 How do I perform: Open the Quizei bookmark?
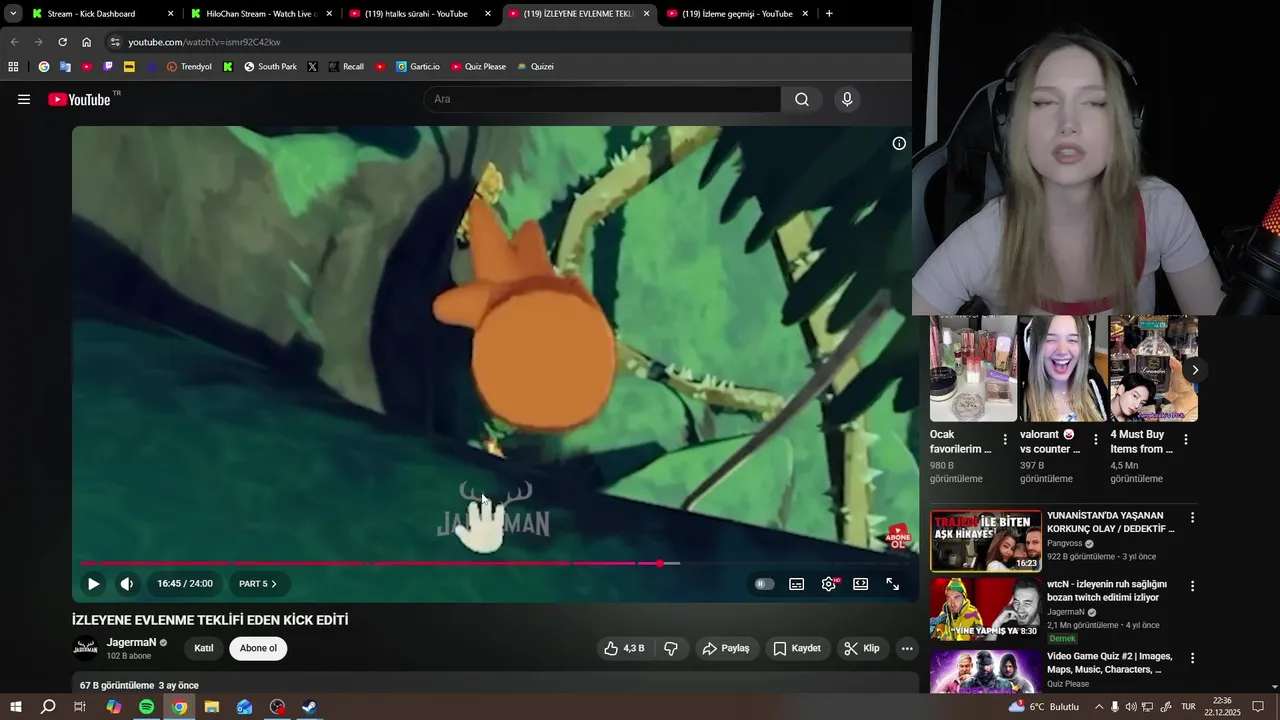535,67
